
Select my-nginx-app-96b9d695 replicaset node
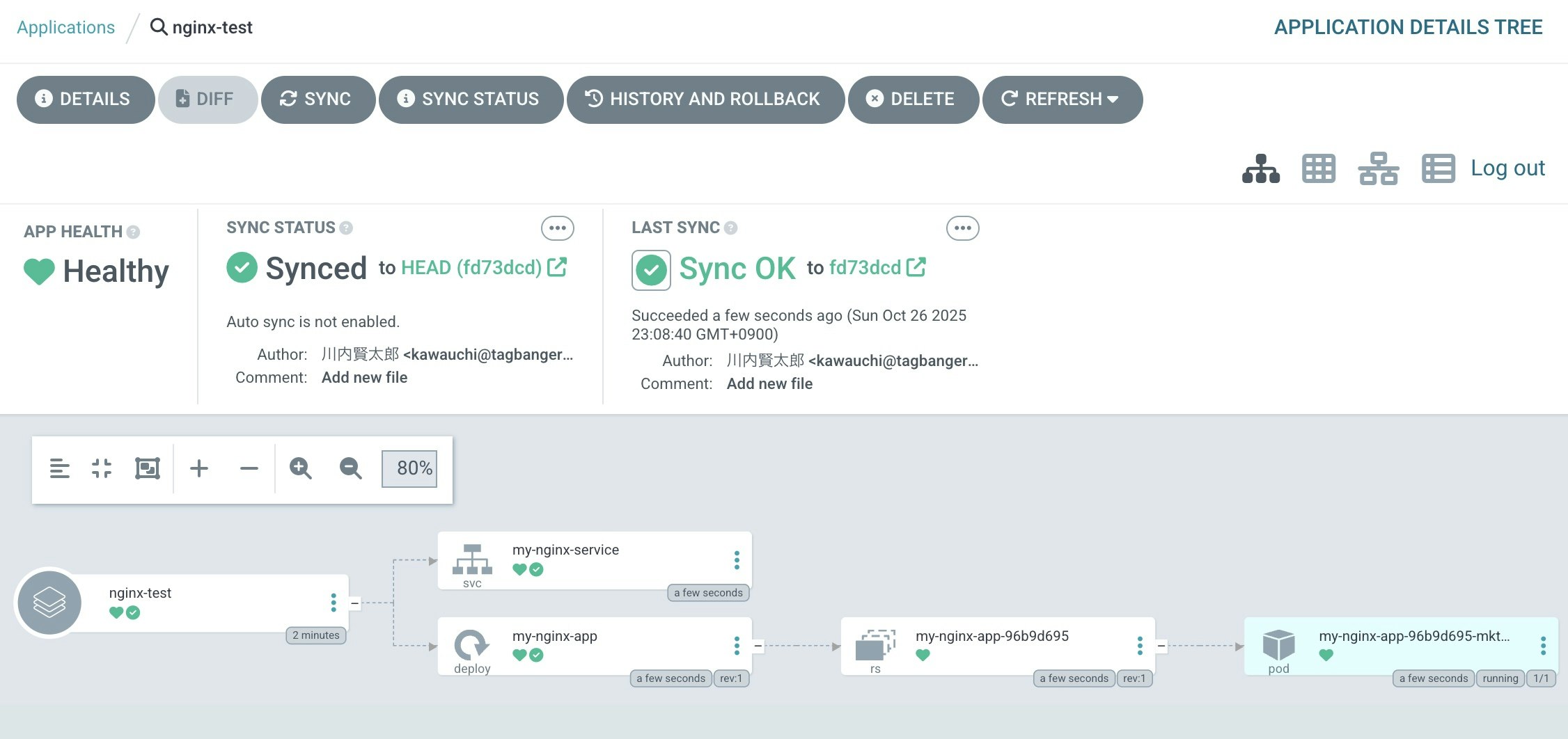click(x=998, y=646)
